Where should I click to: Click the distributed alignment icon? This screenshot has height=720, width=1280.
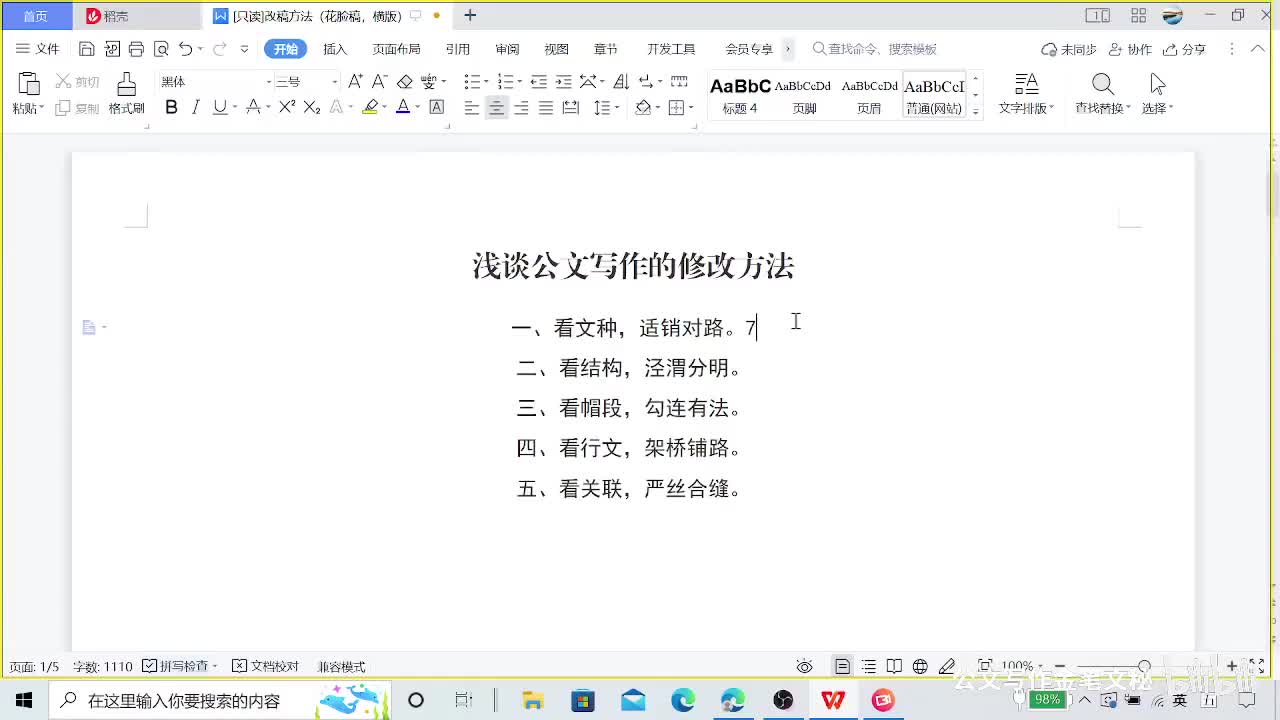point(571,107)
